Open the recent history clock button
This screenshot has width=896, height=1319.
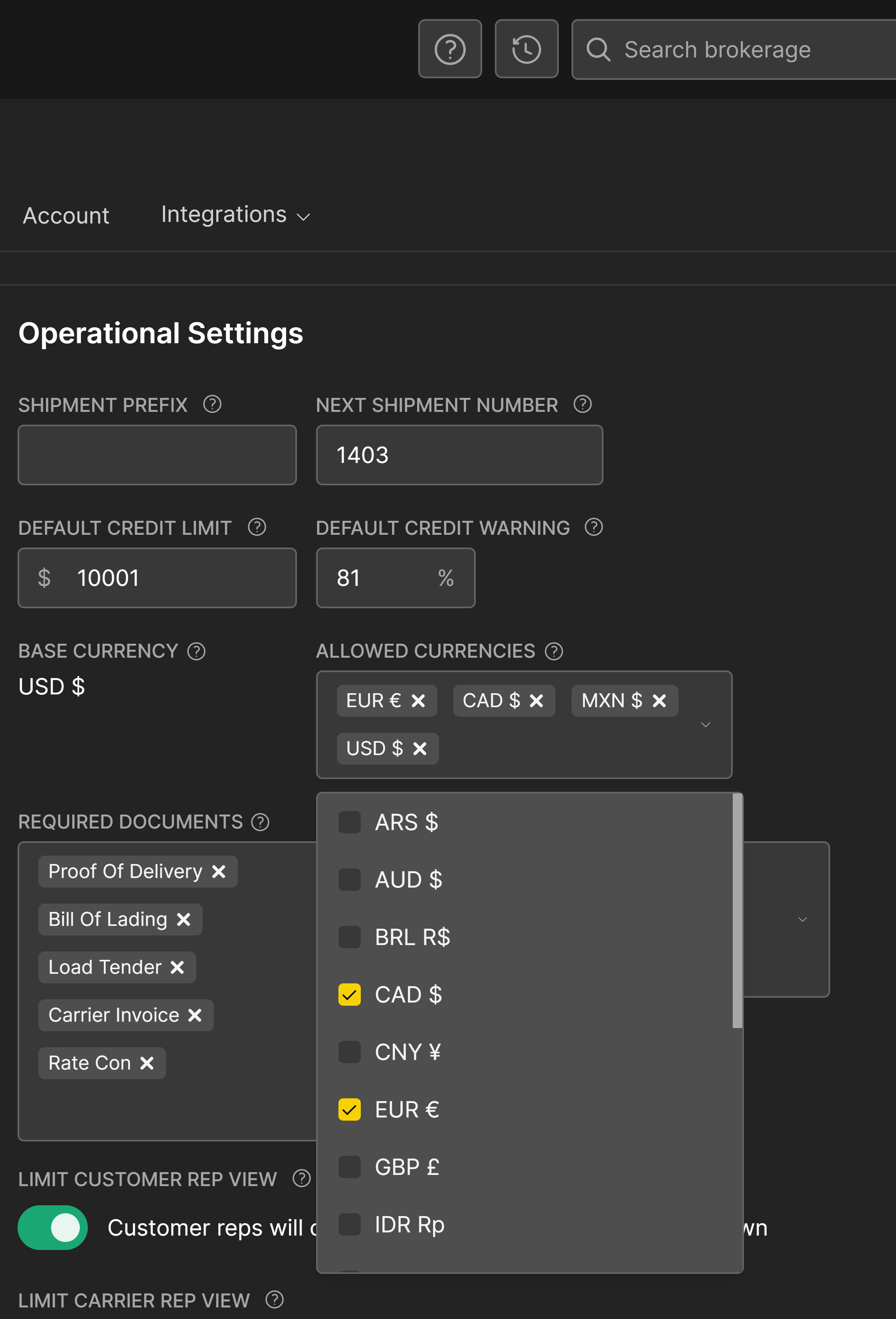(x=526, y=49)
